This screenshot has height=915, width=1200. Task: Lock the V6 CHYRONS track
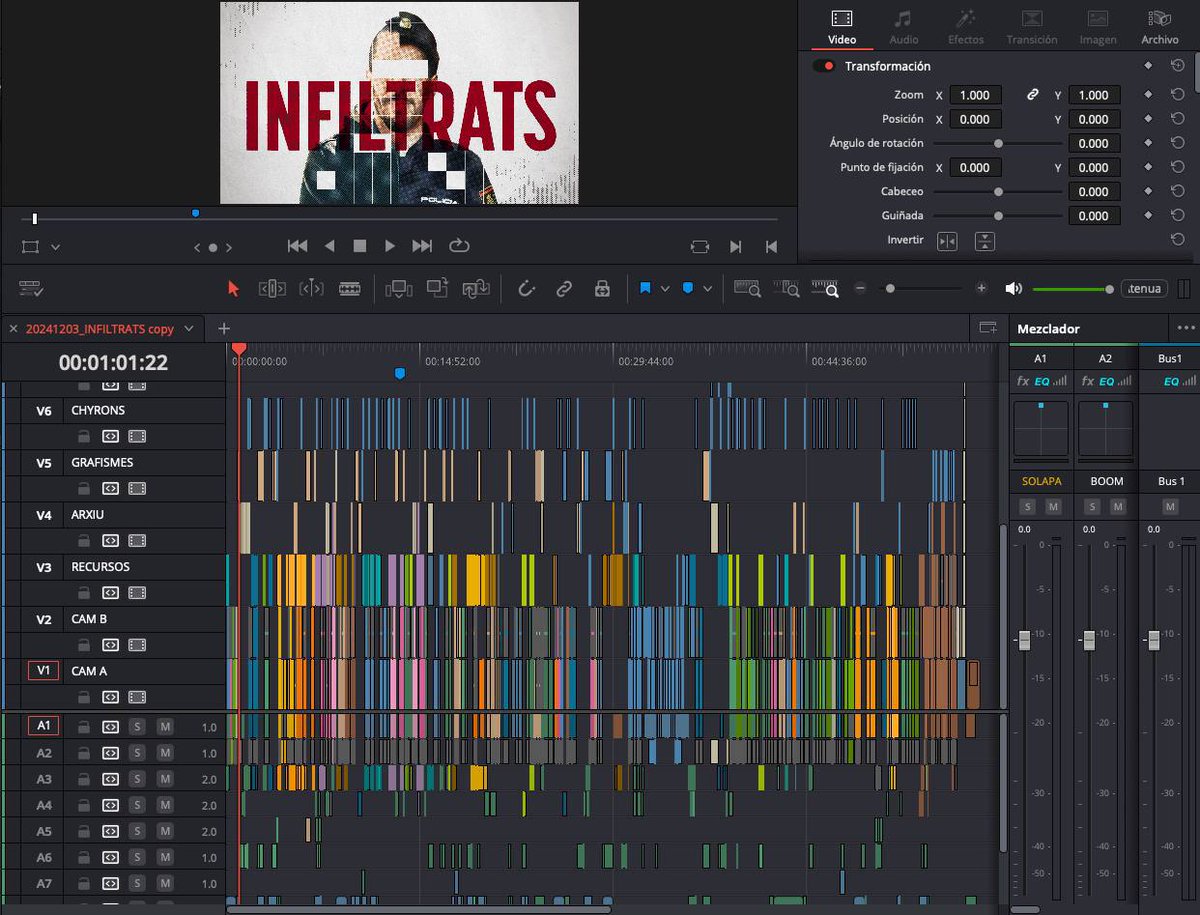(x=84, y=436)
